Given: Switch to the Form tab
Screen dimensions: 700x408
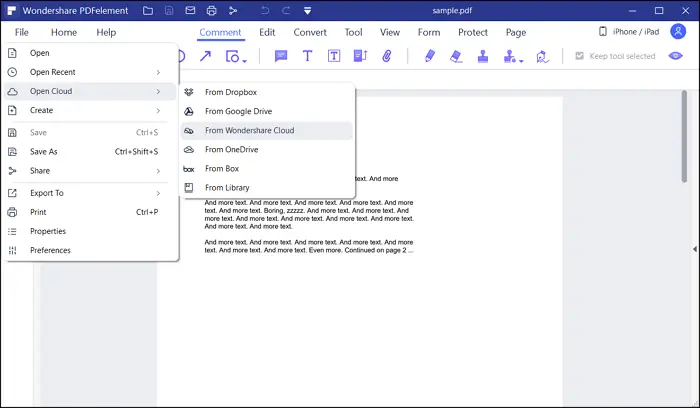Looking at the screenshot, I should [429, 32].
